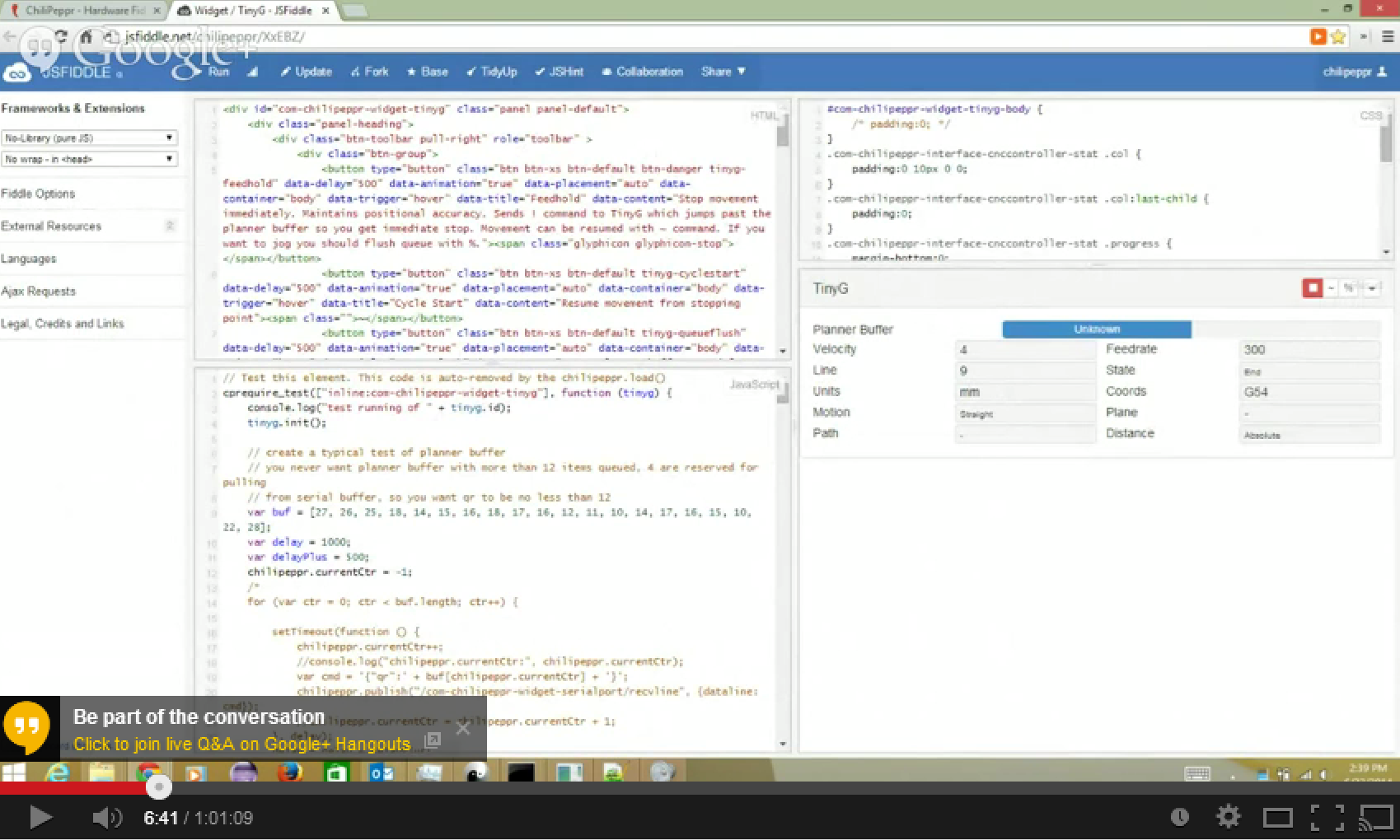
Task: Open the No-Library (pure JS) dropdown
Action: click(89, 138)
